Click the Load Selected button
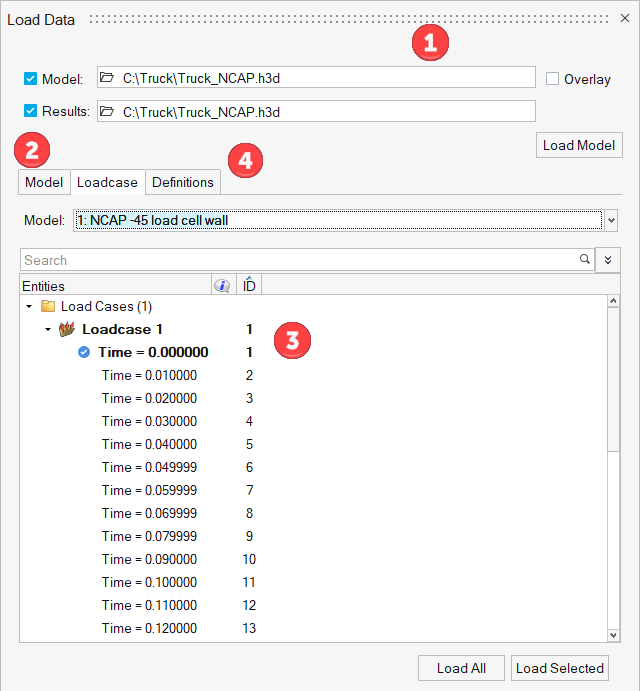The height and width of the screenshot is (691, 640). [x=559, y=668]
